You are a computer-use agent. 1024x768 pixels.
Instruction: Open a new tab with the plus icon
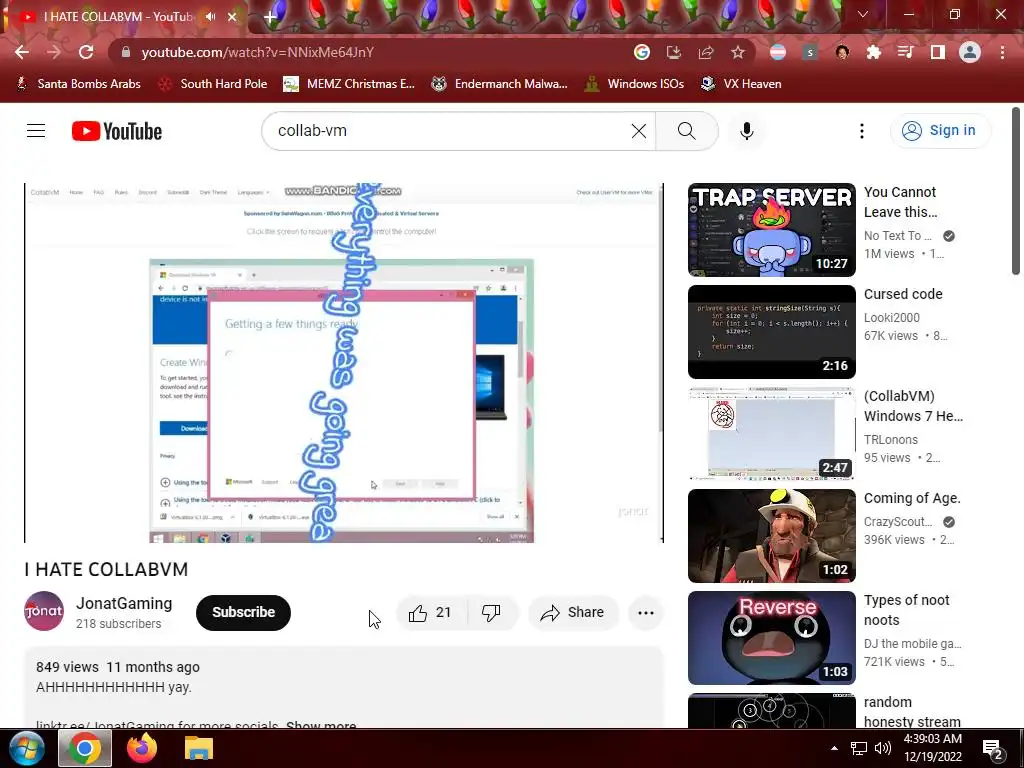pos(270,18)
